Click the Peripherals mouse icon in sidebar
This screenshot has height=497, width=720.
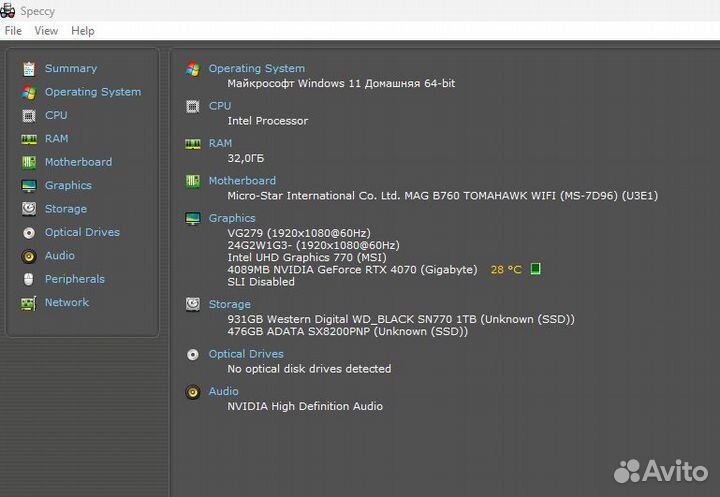click(28, 279)
